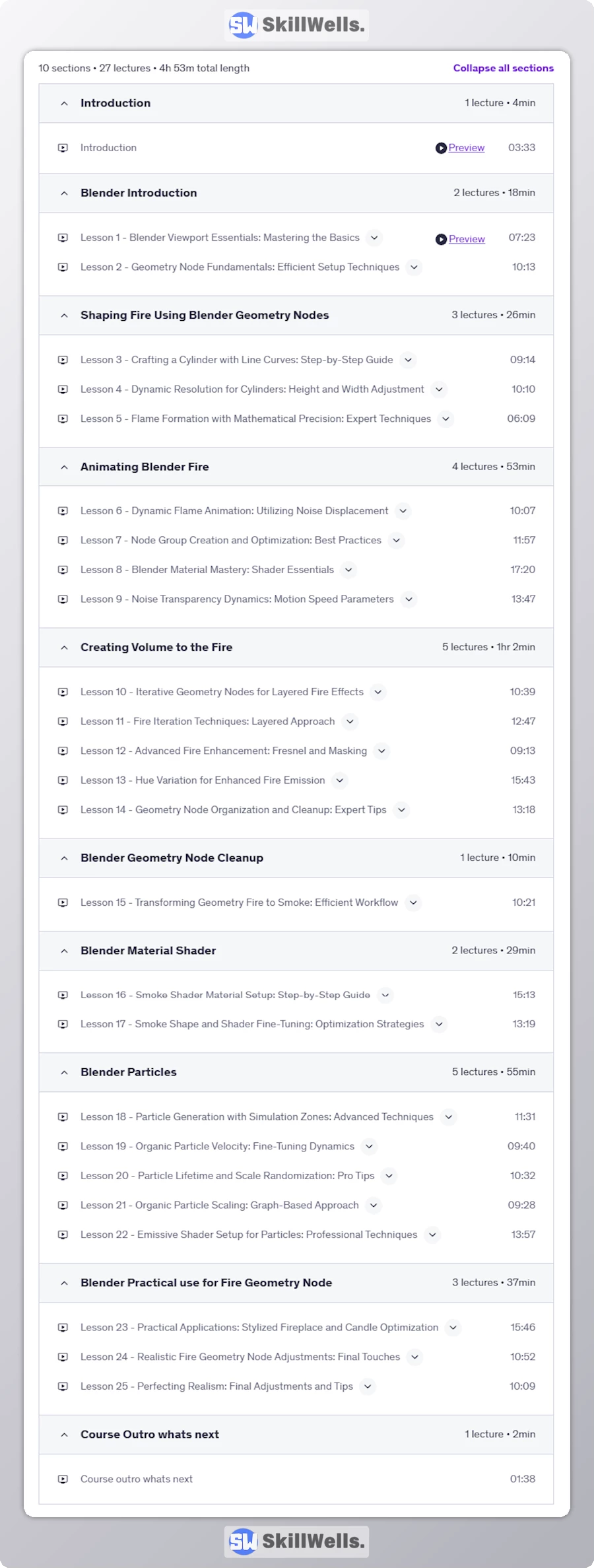Click the video icon beside Lesson 8

pos(63,570)
